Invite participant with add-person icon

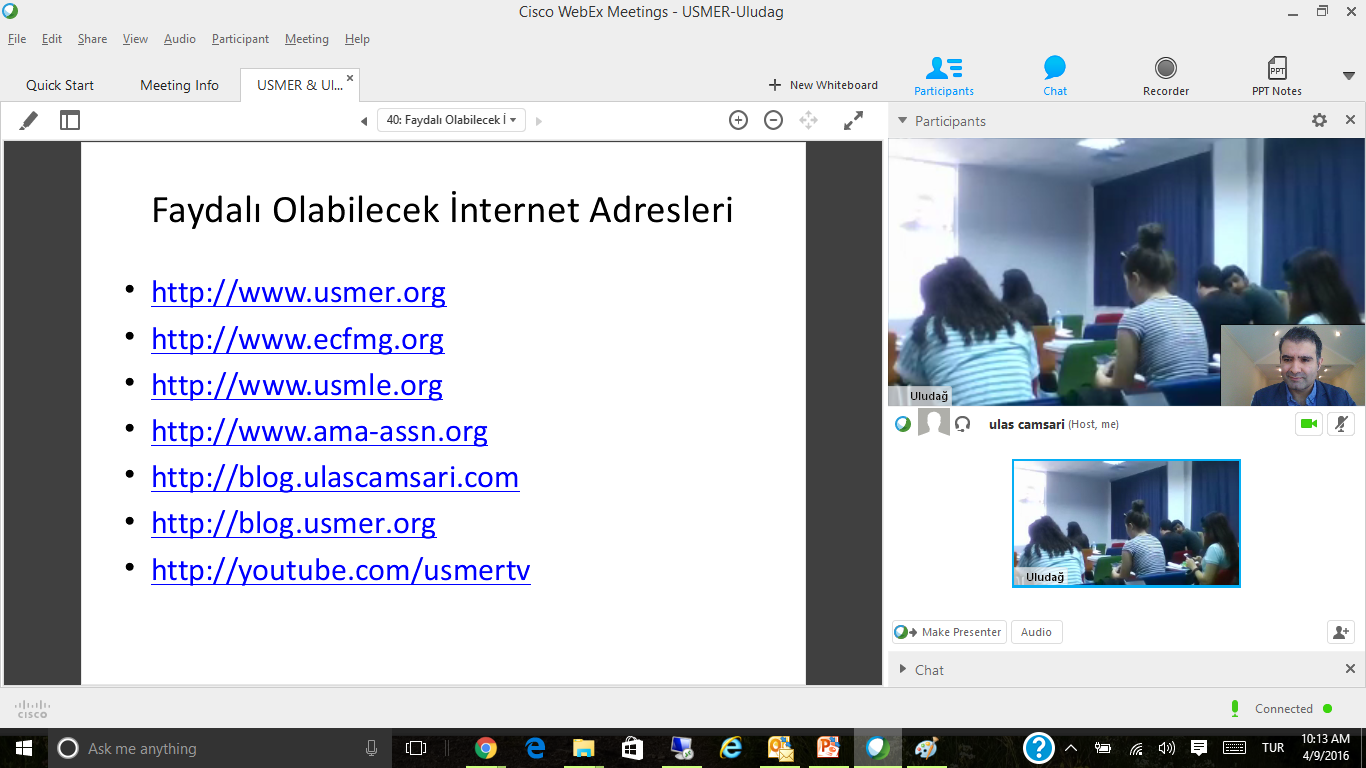pyautogui.click(x=1340, y=632)
